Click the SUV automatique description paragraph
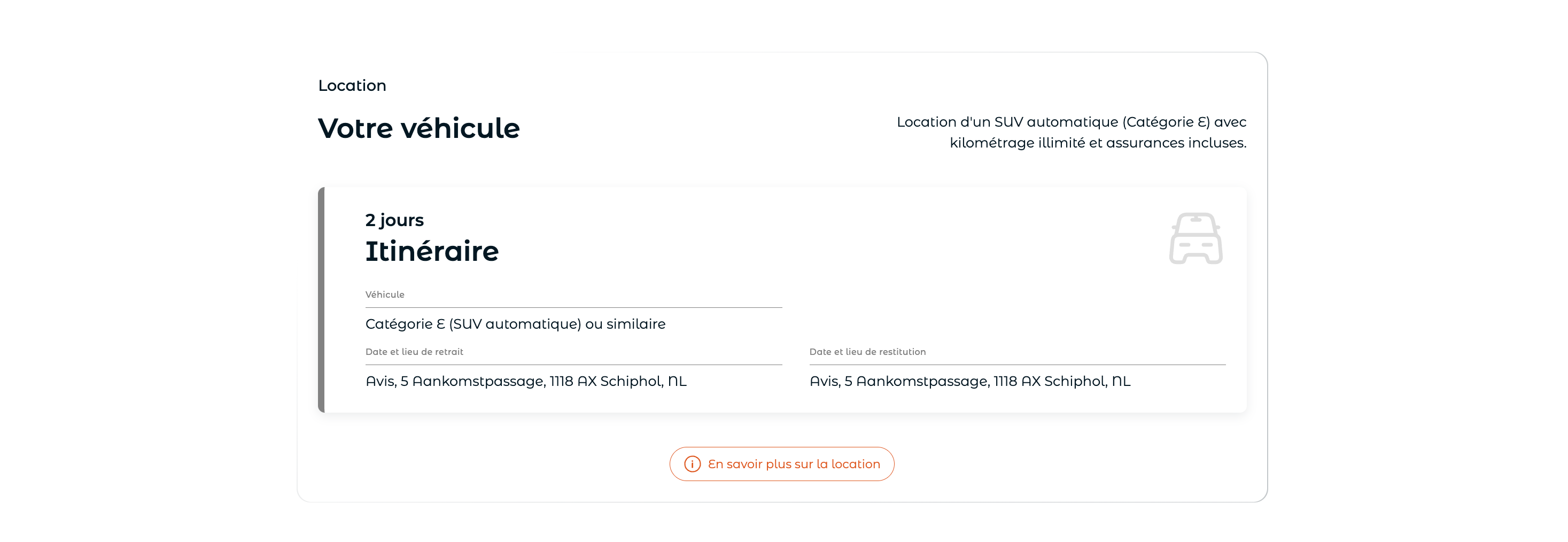1568x542 pixels. [1072, 132]
